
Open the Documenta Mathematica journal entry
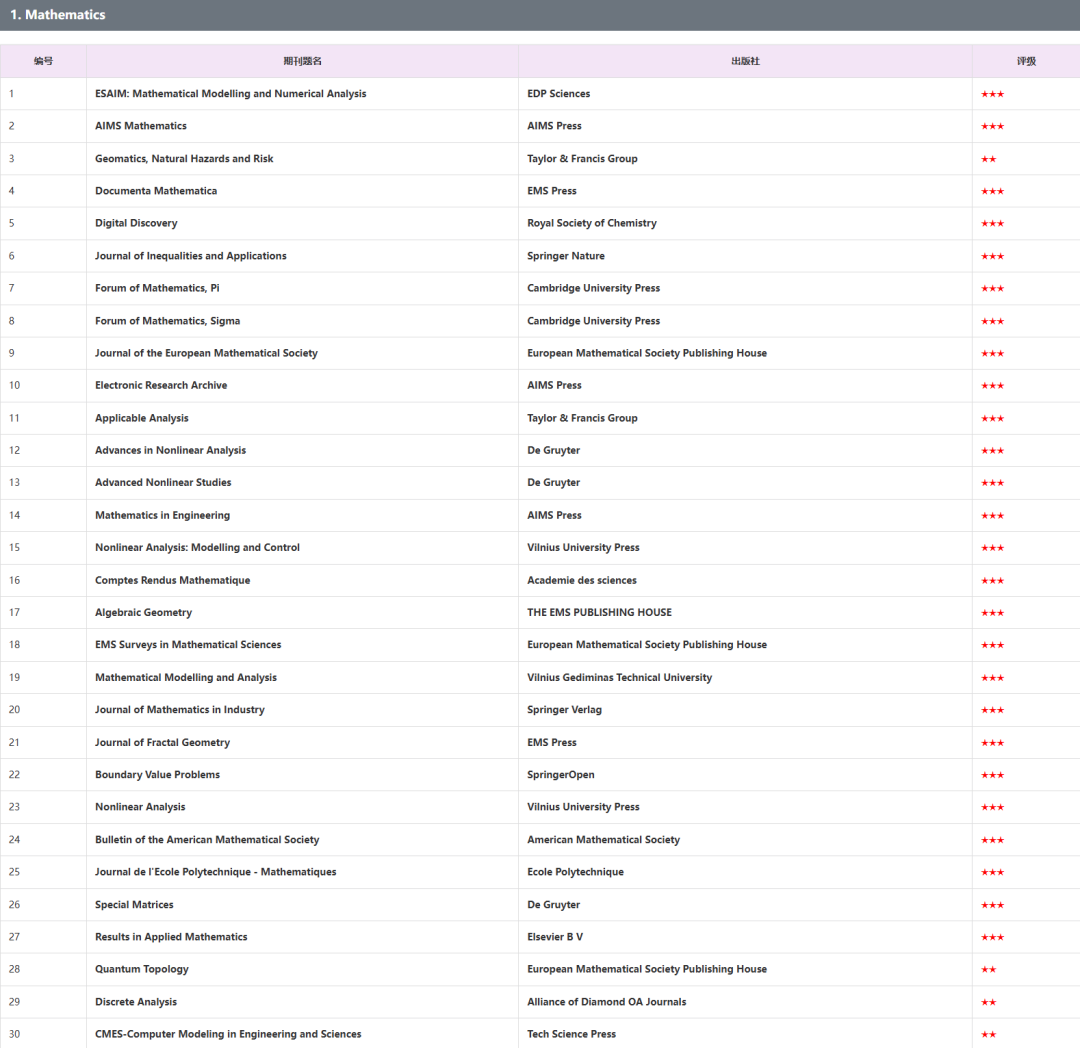pyautogui.click(x=156, y=191)
